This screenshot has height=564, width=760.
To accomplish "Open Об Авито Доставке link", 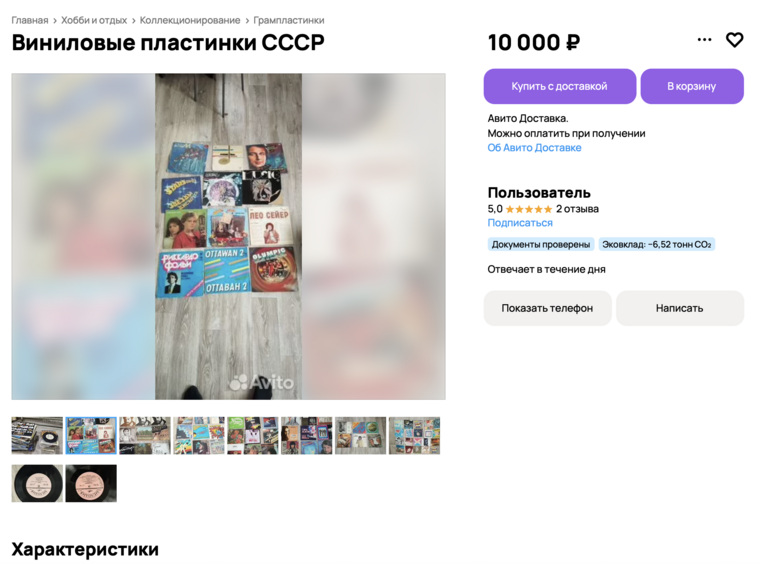I will click(534, 148).
